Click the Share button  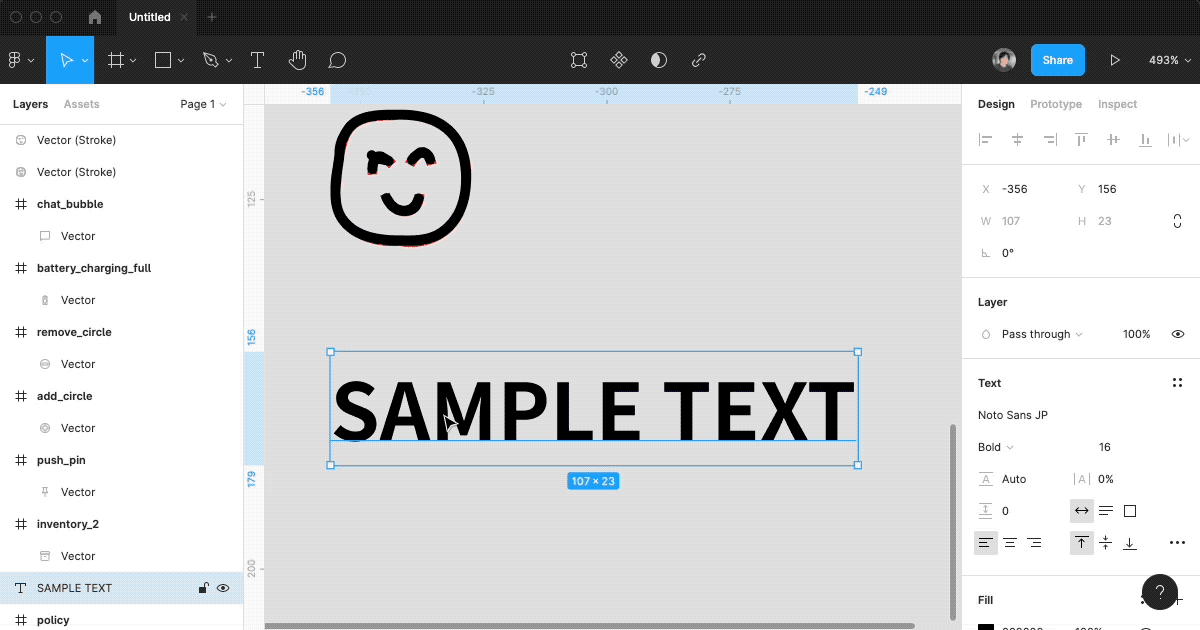pos(1057,60)
